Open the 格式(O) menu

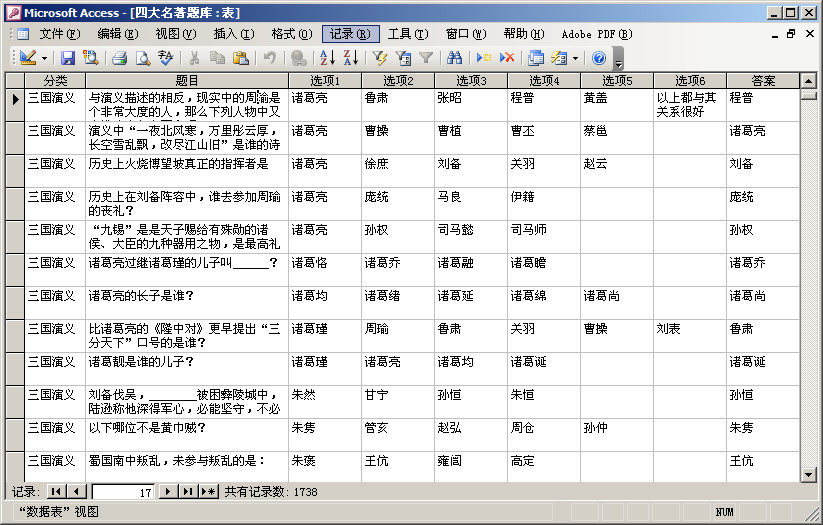pos(292,34)
